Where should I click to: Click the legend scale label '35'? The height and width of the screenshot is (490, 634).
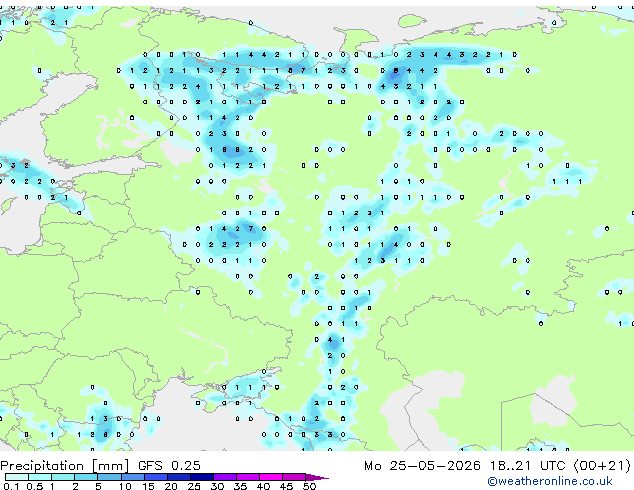240,486
